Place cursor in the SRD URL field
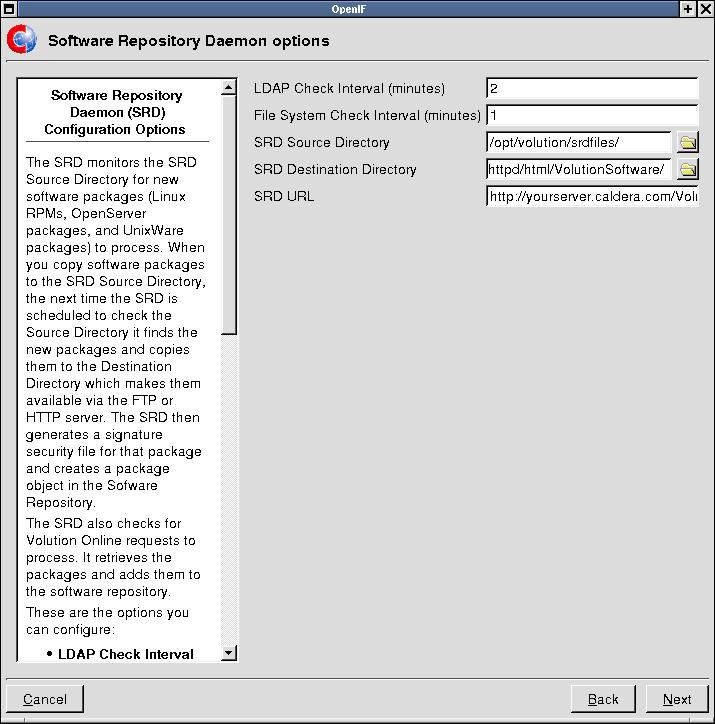715x724 pixels. pyautogui.click(x=591, y=196)
